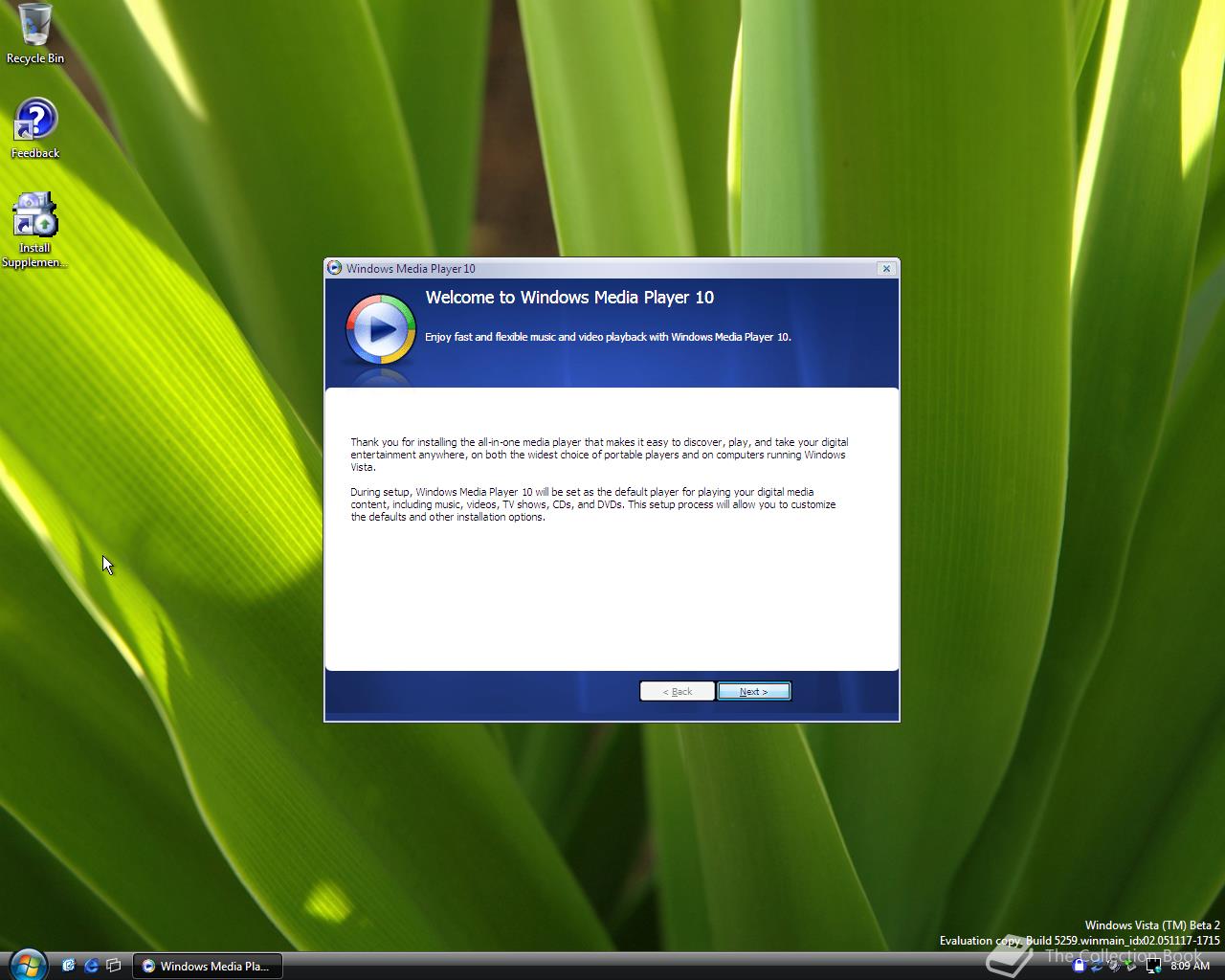The width and height of the screenshot is (1225, 980).
Task: Click the 'Thank you for installing' paragraph
Action: pyautogui.click(x=599, y=455)
